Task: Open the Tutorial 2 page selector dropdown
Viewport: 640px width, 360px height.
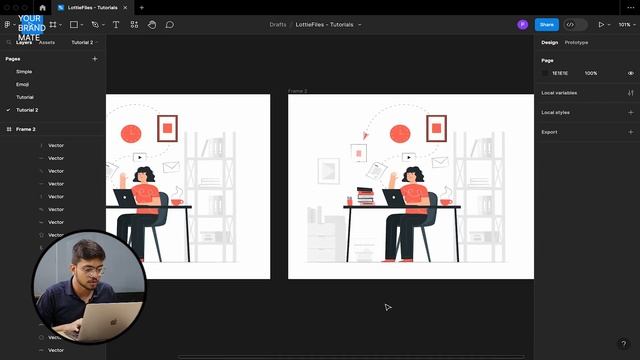Action: coord(84,42)
